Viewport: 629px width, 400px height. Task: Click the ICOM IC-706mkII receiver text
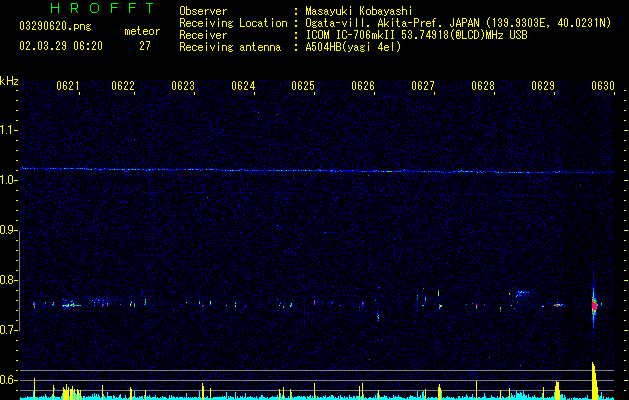point(416,35)
